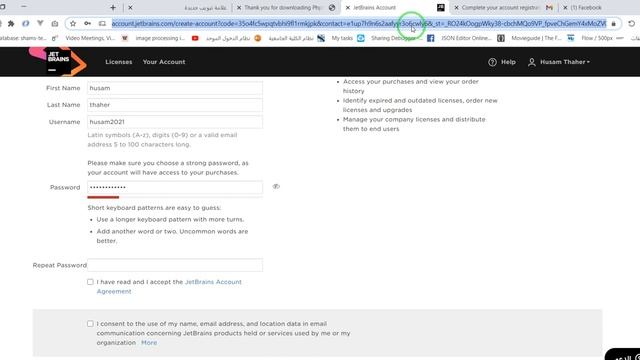Click the Help question-mark icon

492,62
